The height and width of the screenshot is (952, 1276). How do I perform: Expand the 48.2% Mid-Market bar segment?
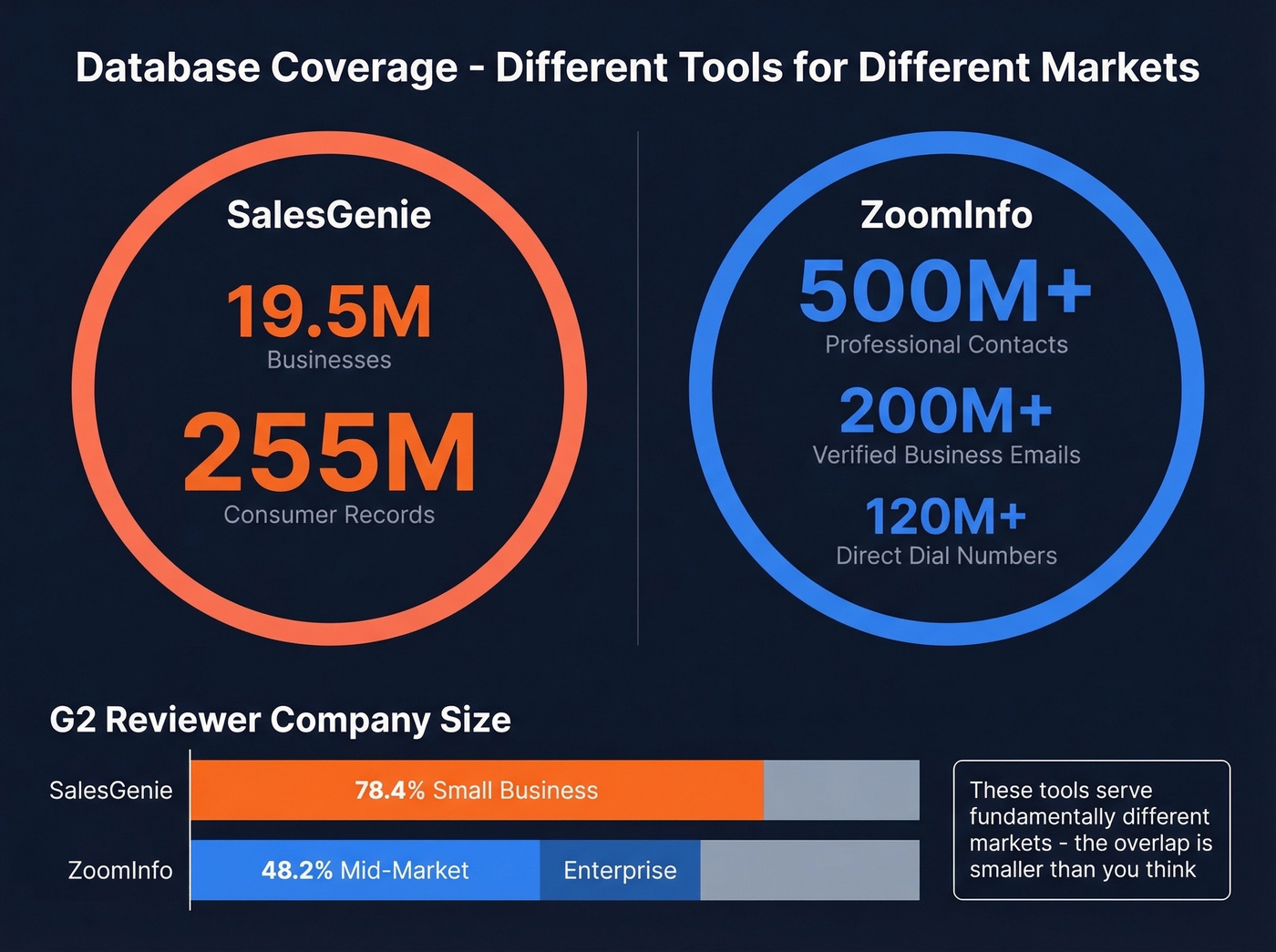(x=365, y=871)
